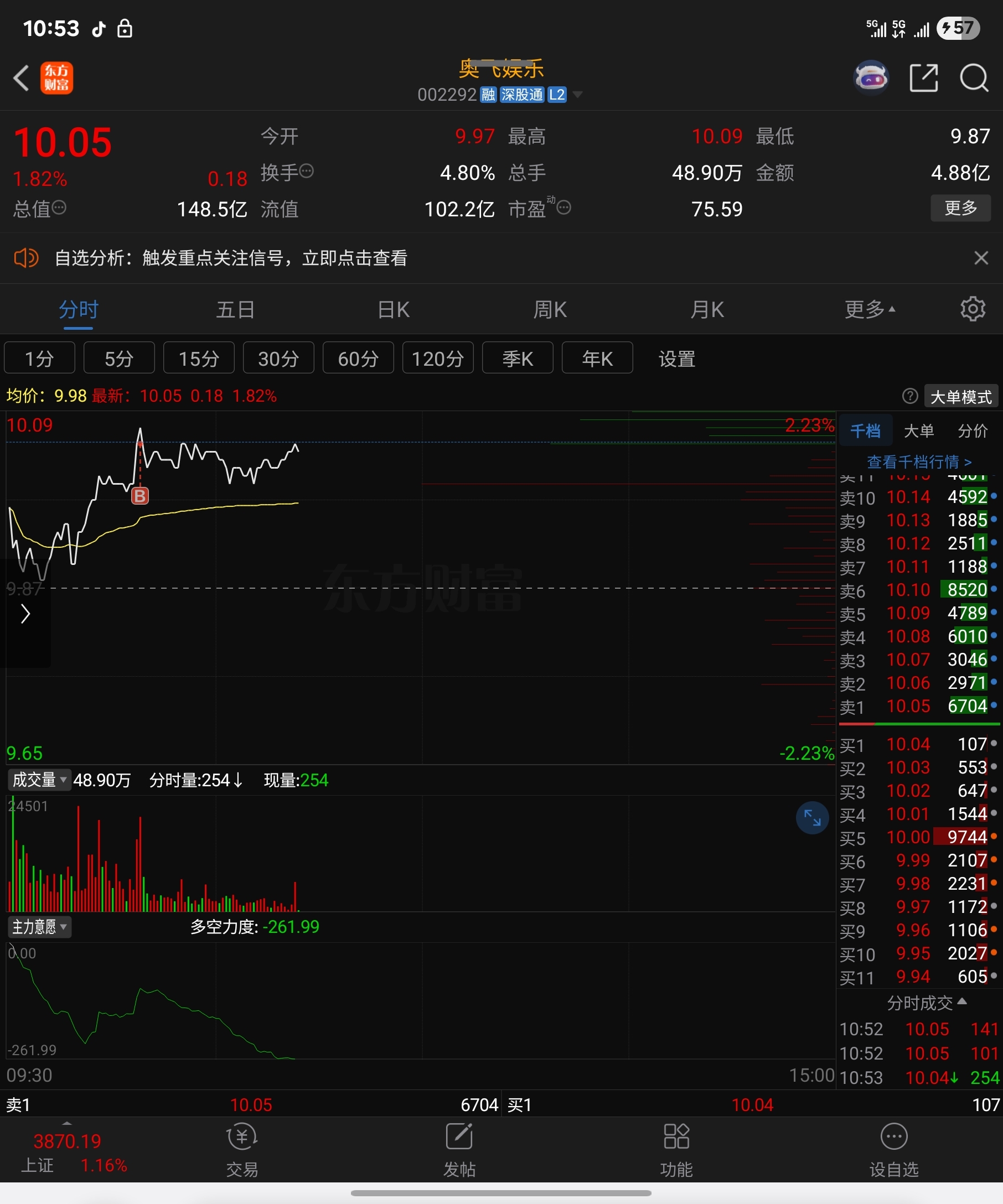Go back with the left arrow
Image resolution: width=1003 pixels, height=1204 pixels.
click(x=21, y=78)
